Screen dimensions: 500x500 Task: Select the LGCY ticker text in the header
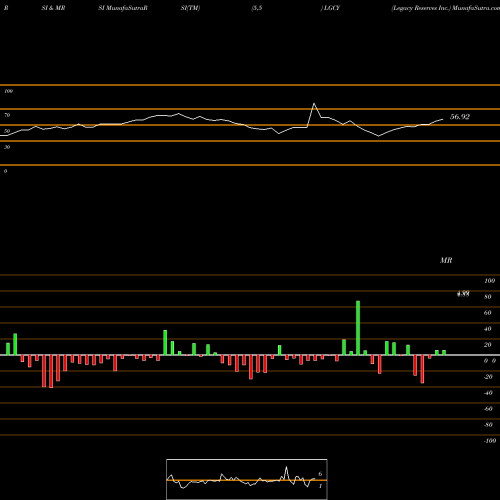(x=332, y=8)
